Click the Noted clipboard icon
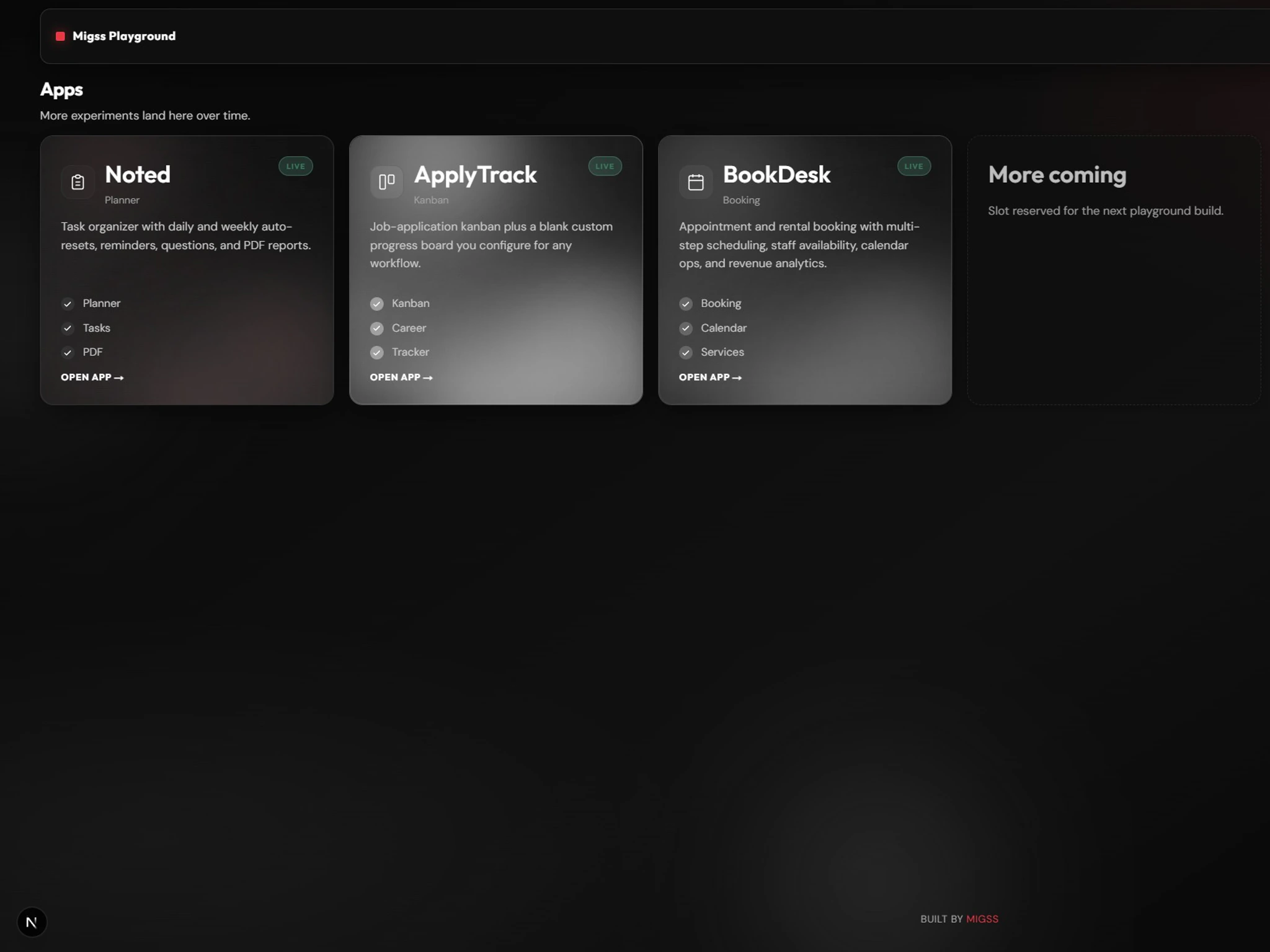The height and width of the screenshot is (952, 1270). tap(78, 182)
